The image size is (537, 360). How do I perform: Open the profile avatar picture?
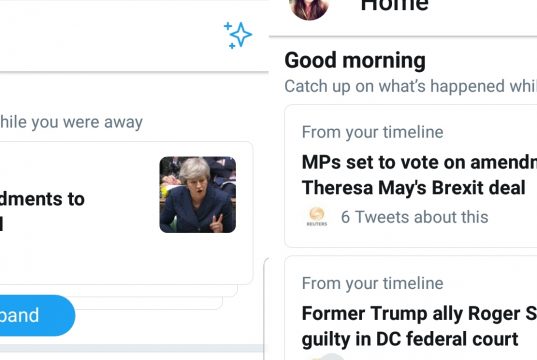(x=309, y=9)
